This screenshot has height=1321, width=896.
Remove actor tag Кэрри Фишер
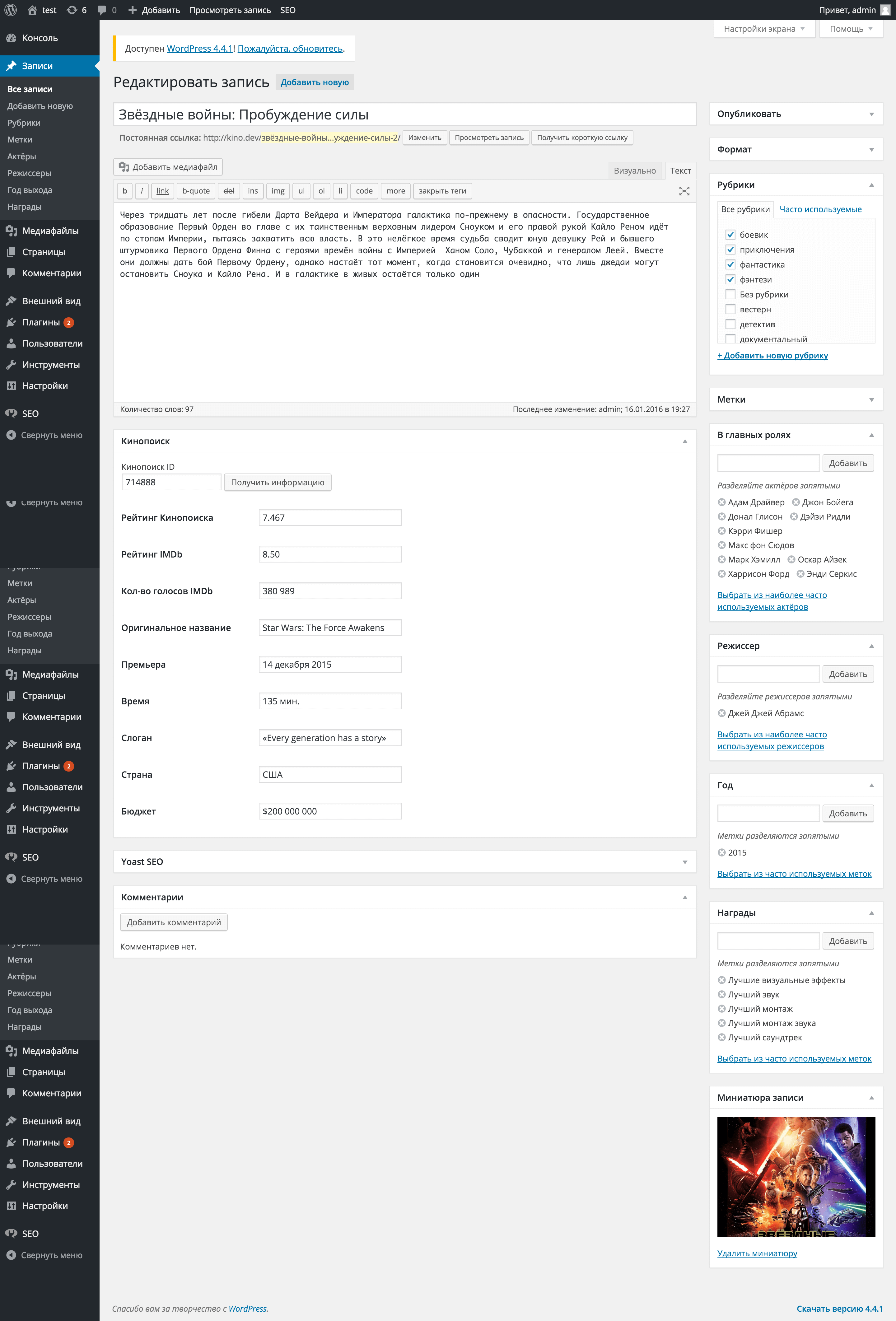721,531
